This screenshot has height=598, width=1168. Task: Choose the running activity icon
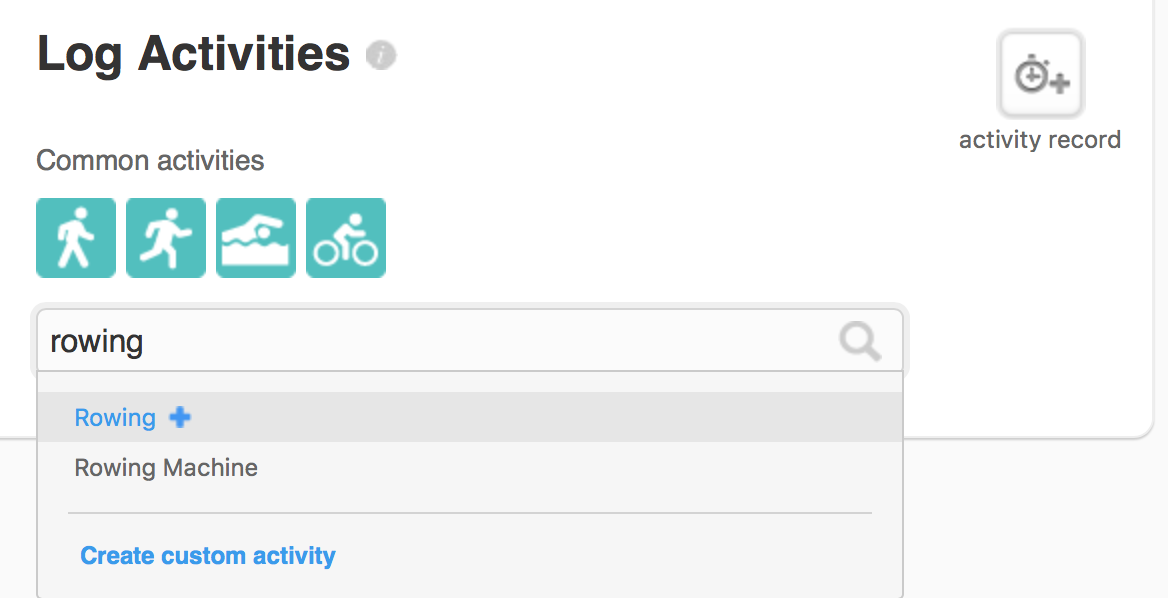pos(166,238)
